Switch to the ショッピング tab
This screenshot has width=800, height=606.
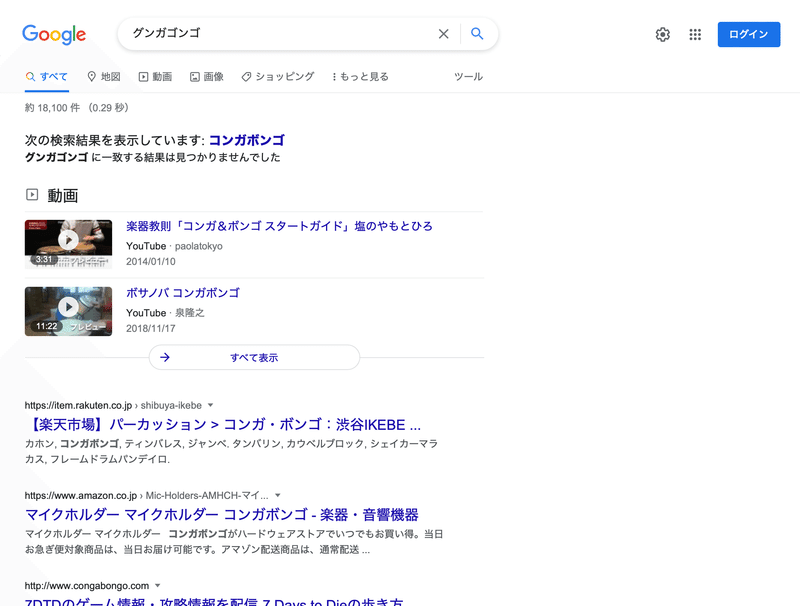pyautogui.click(x=278, y=77)
